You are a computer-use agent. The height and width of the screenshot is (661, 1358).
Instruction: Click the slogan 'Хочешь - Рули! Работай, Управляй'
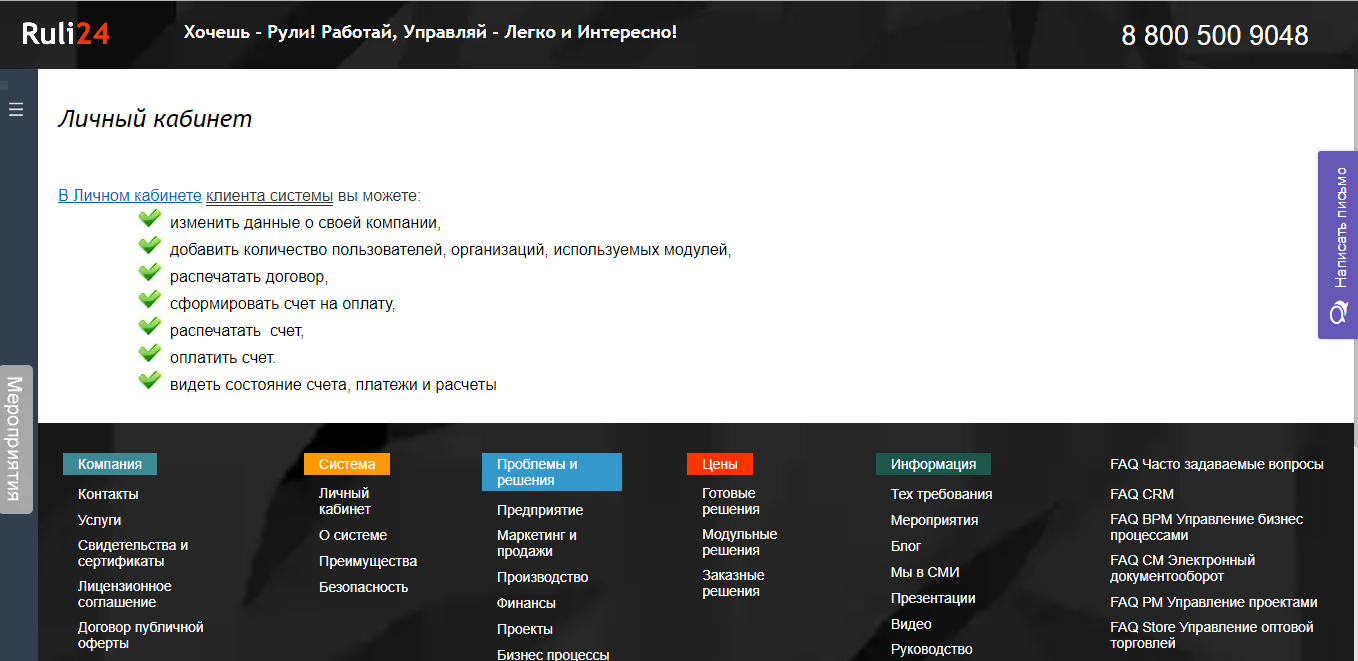click(430, 32)
